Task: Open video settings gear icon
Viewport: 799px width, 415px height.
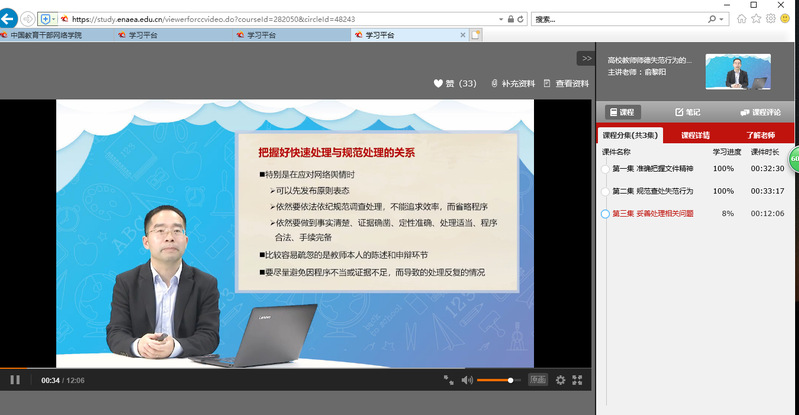Action: click(560, 380)
